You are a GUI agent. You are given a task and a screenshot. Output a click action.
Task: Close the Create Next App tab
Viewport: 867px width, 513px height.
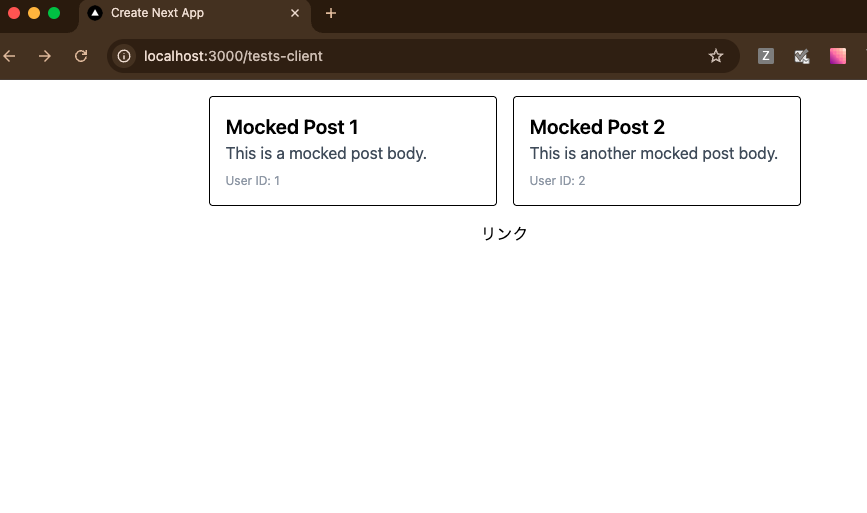[x=295, y=13]
